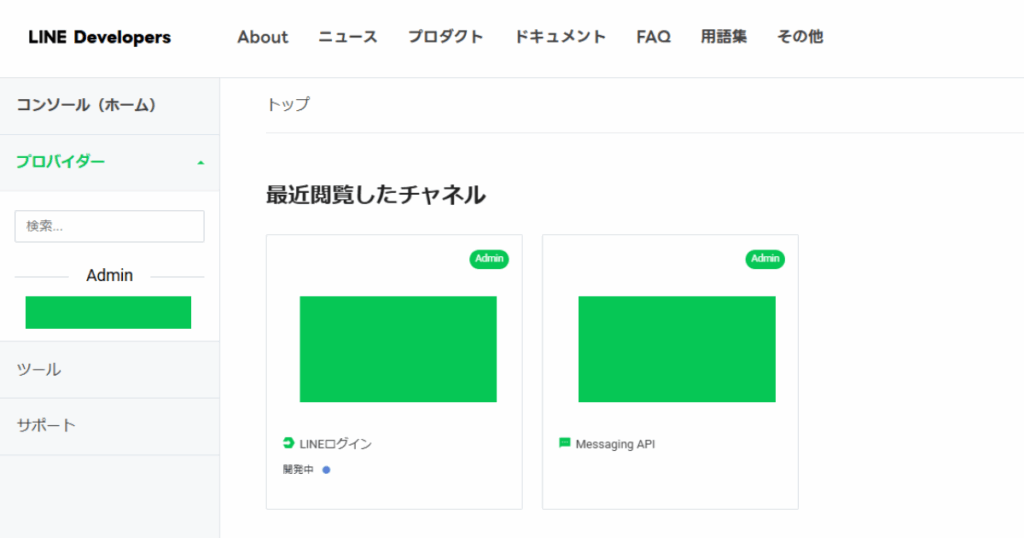Select the プロバイダー sidebar section

110,163
